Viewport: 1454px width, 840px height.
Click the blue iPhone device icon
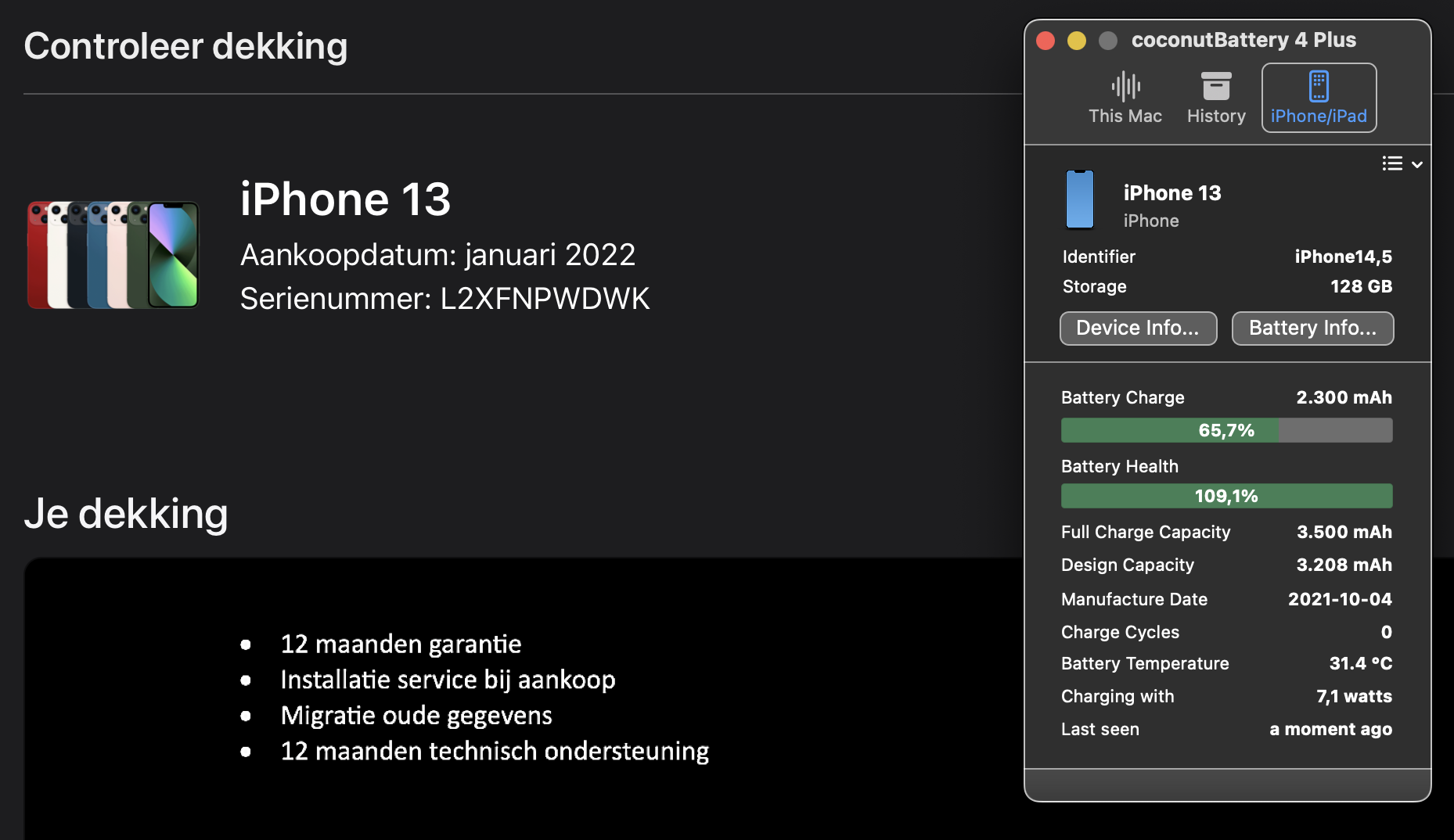click(x=1080, y=200)
